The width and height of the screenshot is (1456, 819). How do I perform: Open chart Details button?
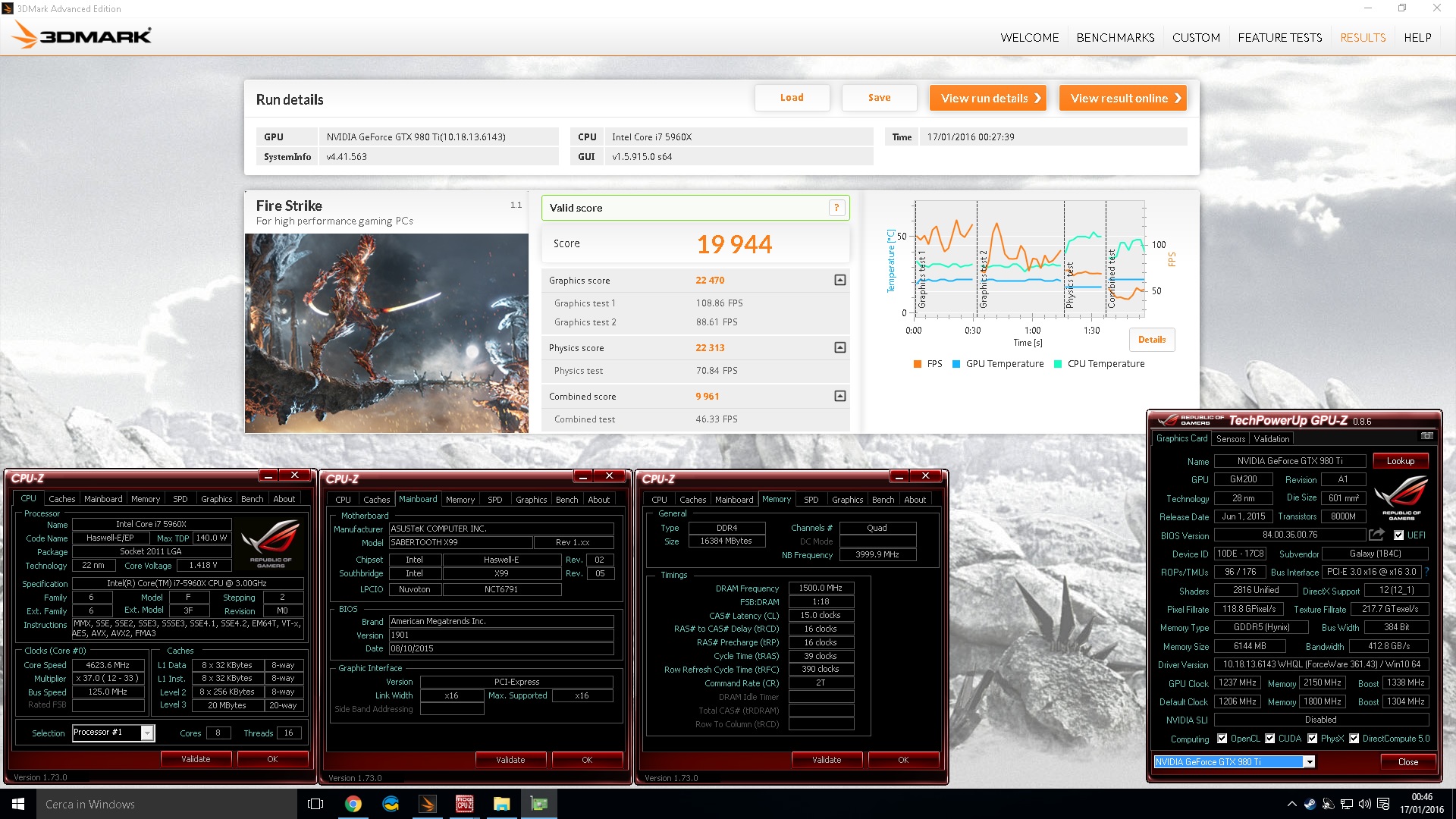[x=1152, y=340]
